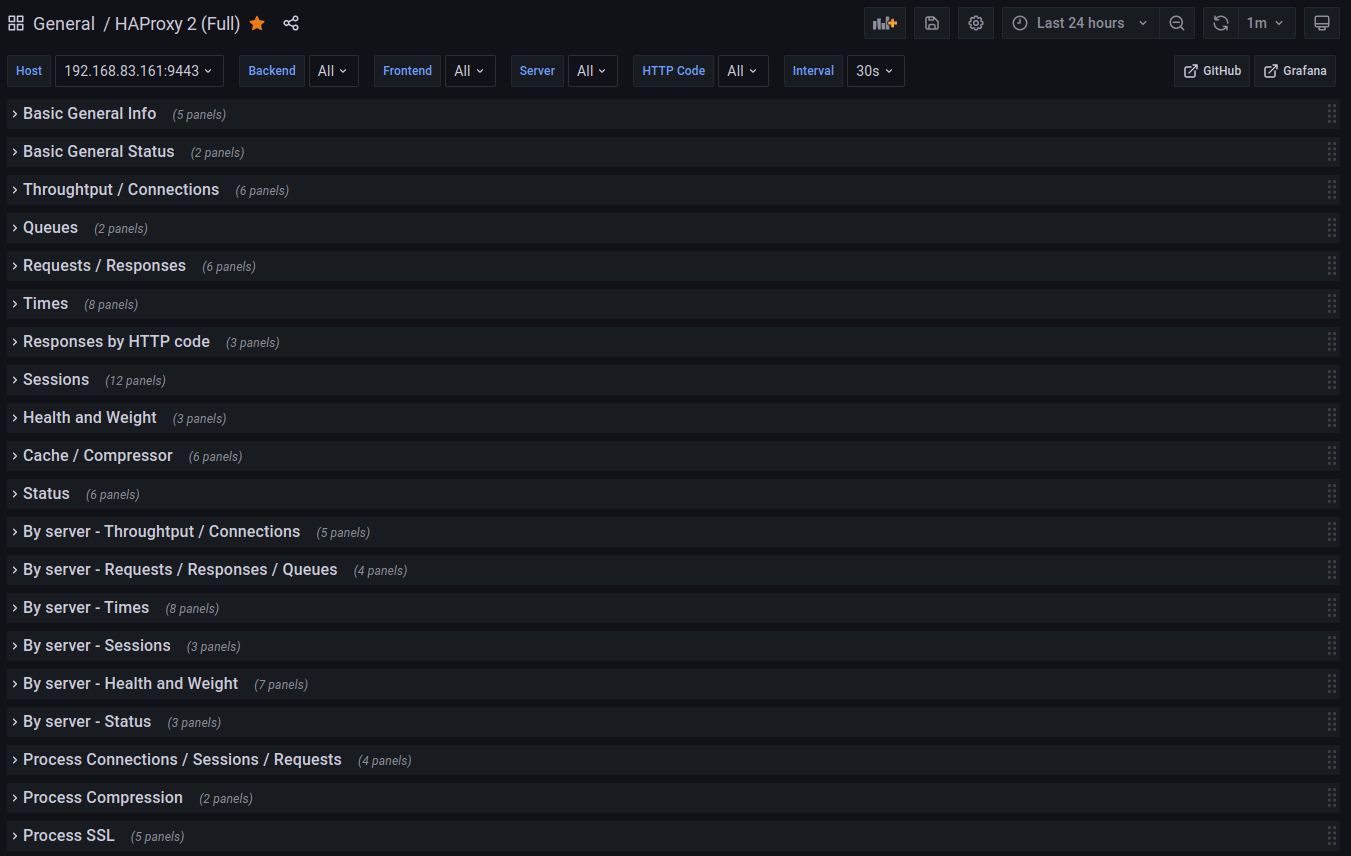The height and width of the screenshot is (856, 1351).
Task: Grab drag handle of By server - Sessions row
Action: (1332, 646)
